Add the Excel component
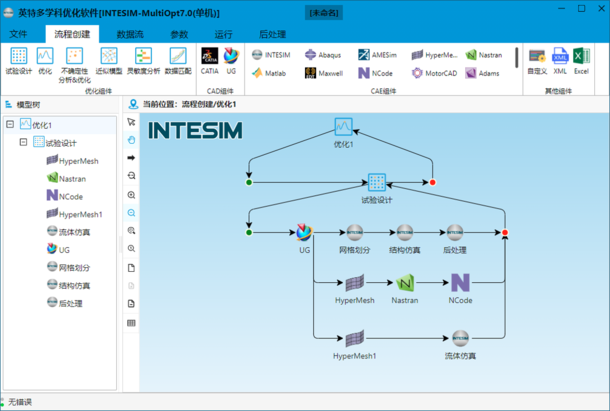Screen dimensions: 610x411 pyautogui.click(x=582, y=60)
